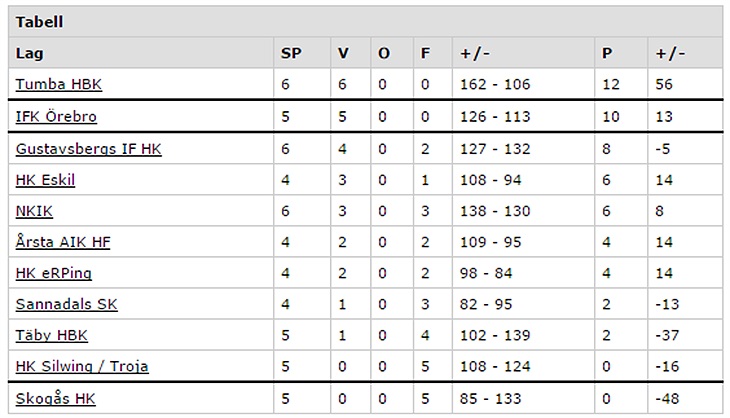Open the Skogås HK team link

click(x=55, y=399)
